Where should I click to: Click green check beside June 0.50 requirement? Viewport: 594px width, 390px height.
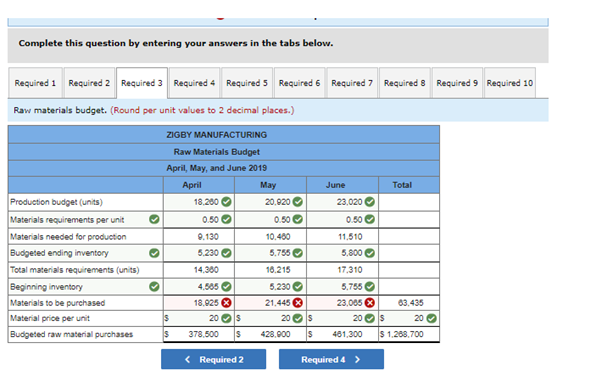tap(370, 219)
